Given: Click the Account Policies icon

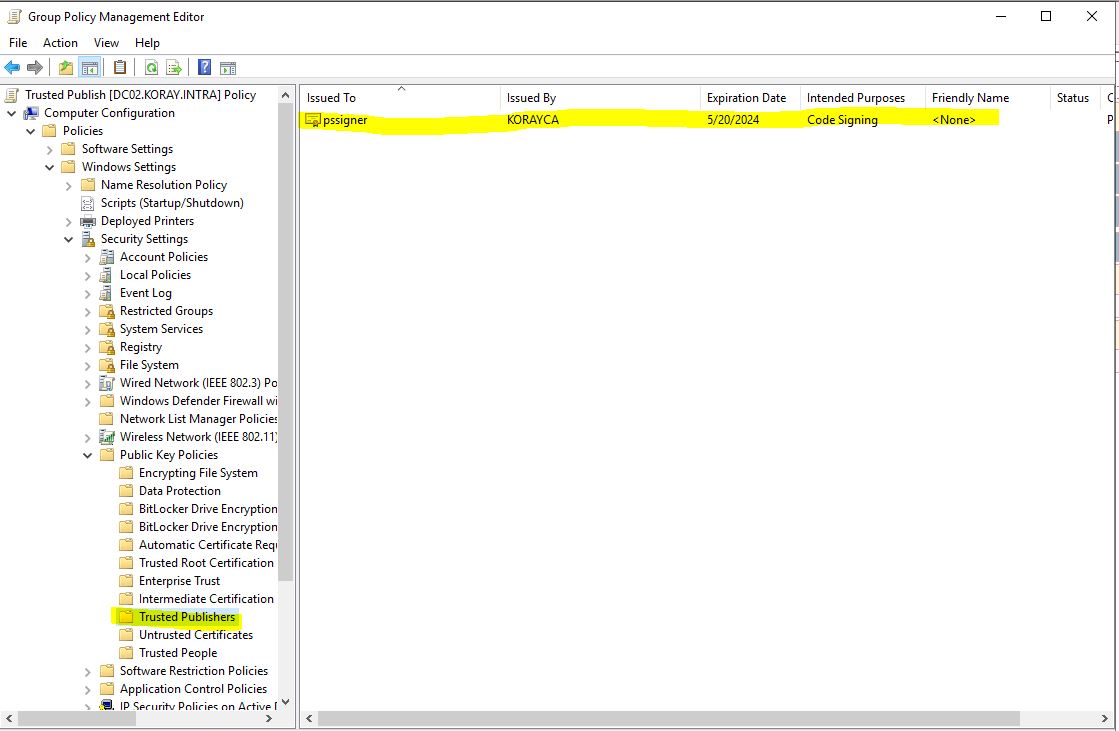Looking at the screenshot, I should coord(106,257).
